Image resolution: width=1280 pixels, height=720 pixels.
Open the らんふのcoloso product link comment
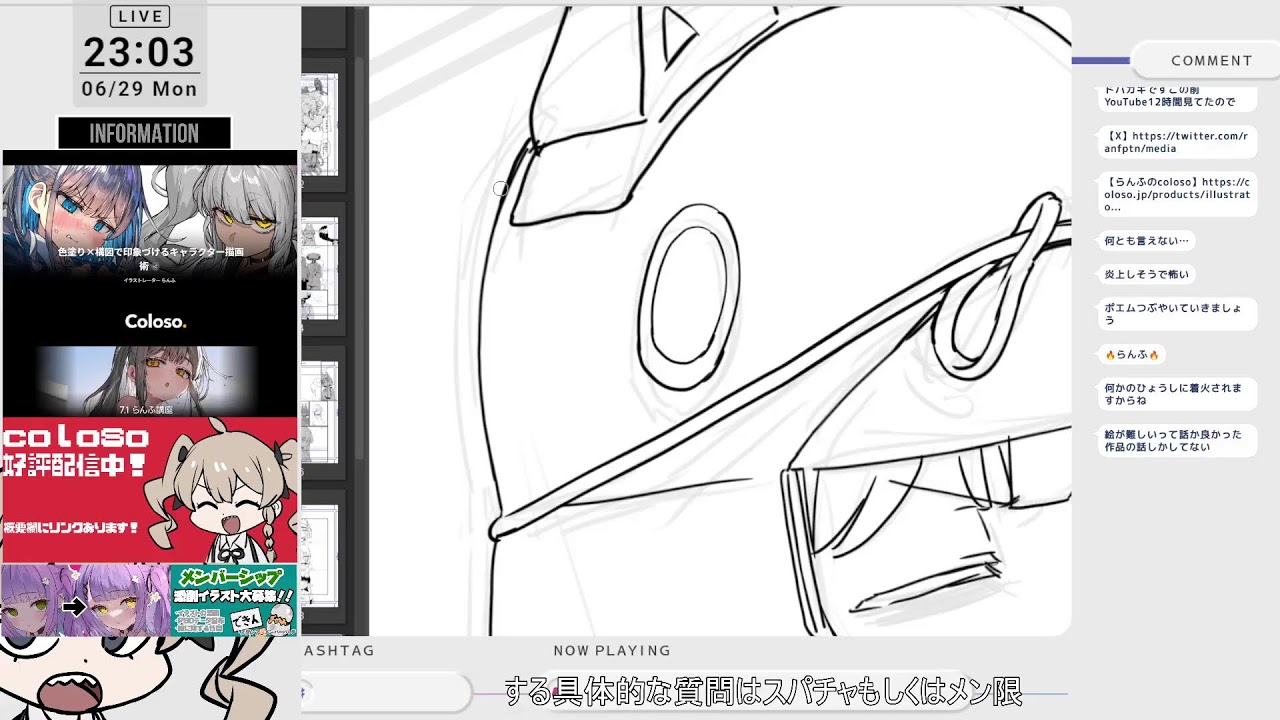1177,195
